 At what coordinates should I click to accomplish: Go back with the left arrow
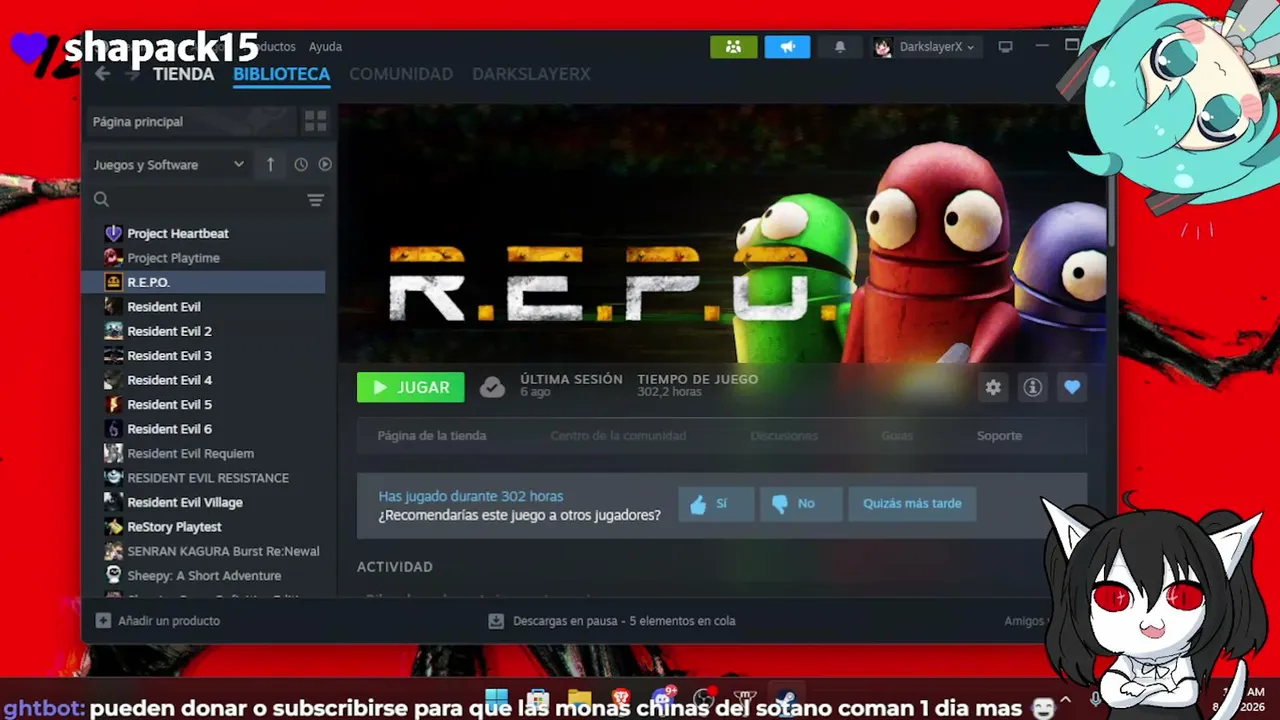point(102,74)
